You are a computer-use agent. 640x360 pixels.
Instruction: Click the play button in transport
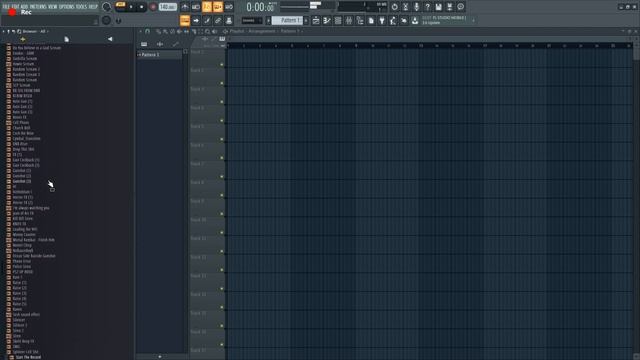131,7
